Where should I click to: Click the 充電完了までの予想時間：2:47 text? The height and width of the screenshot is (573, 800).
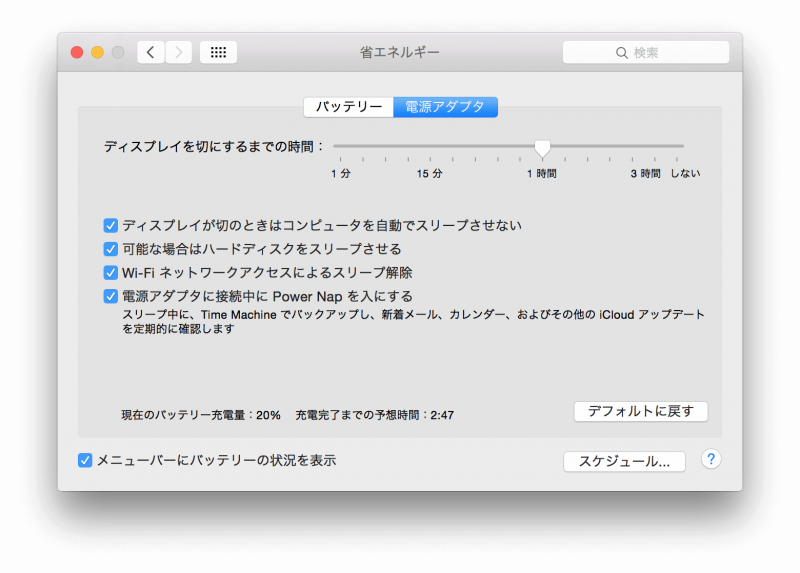[375, 415]
